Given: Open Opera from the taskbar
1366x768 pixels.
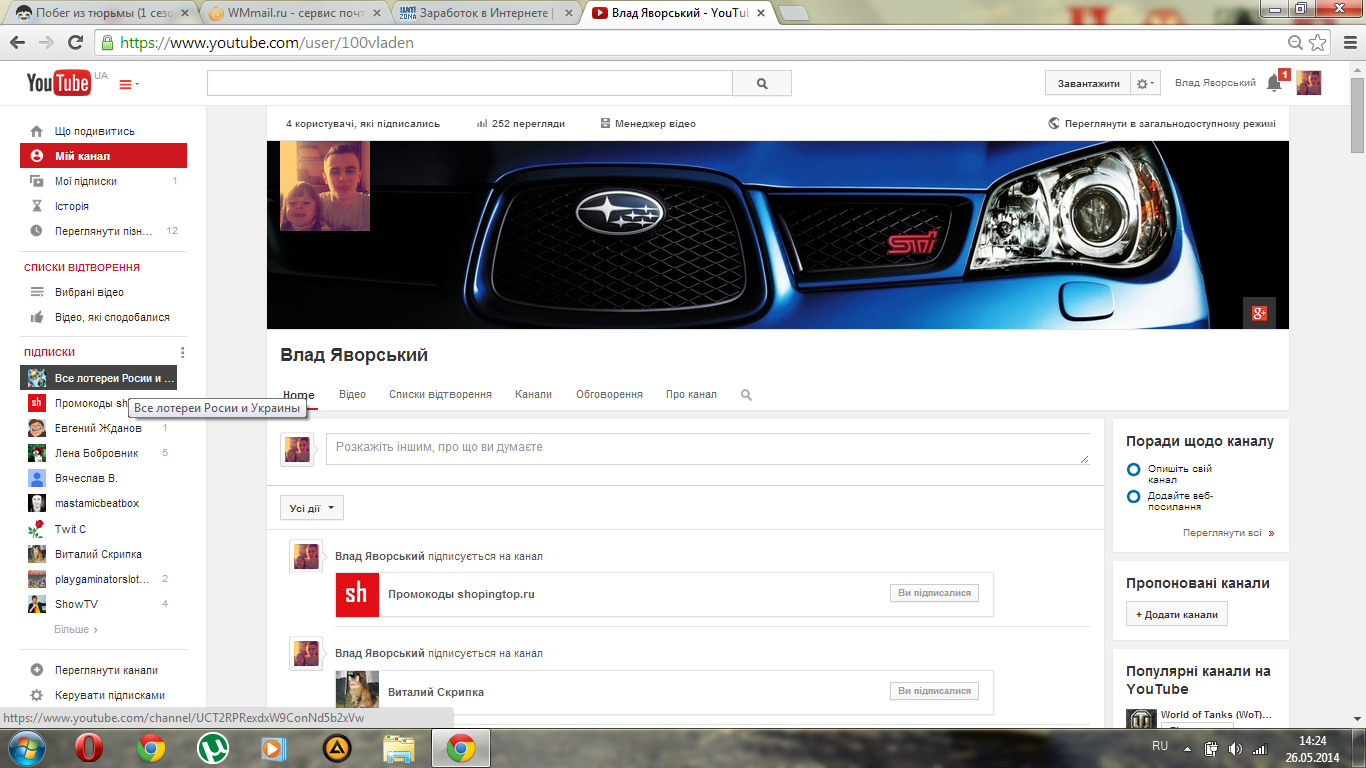Looking at the screenshot, I should click(x=90, y=747).
